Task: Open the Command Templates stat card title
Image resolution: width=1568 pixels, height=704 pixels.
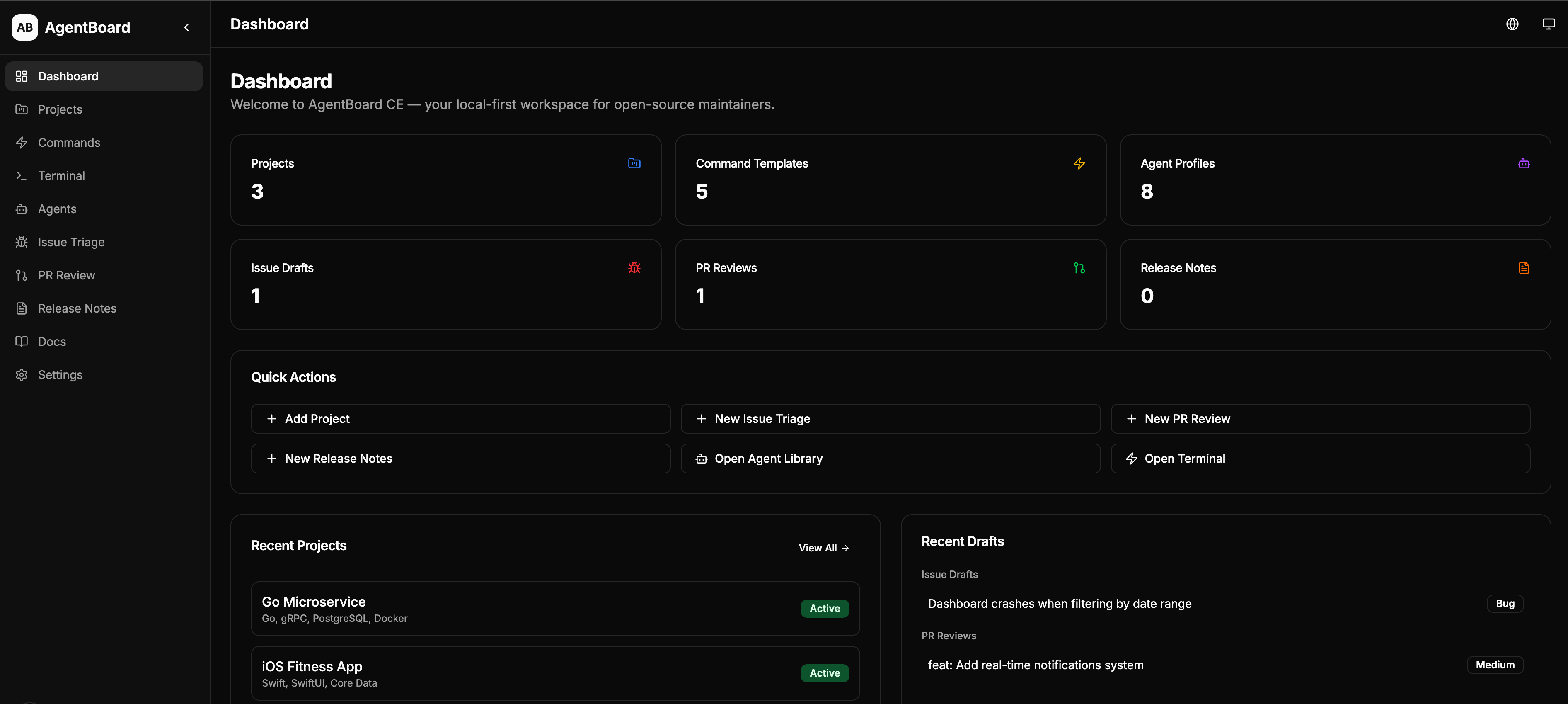Action: coord(752,163)
